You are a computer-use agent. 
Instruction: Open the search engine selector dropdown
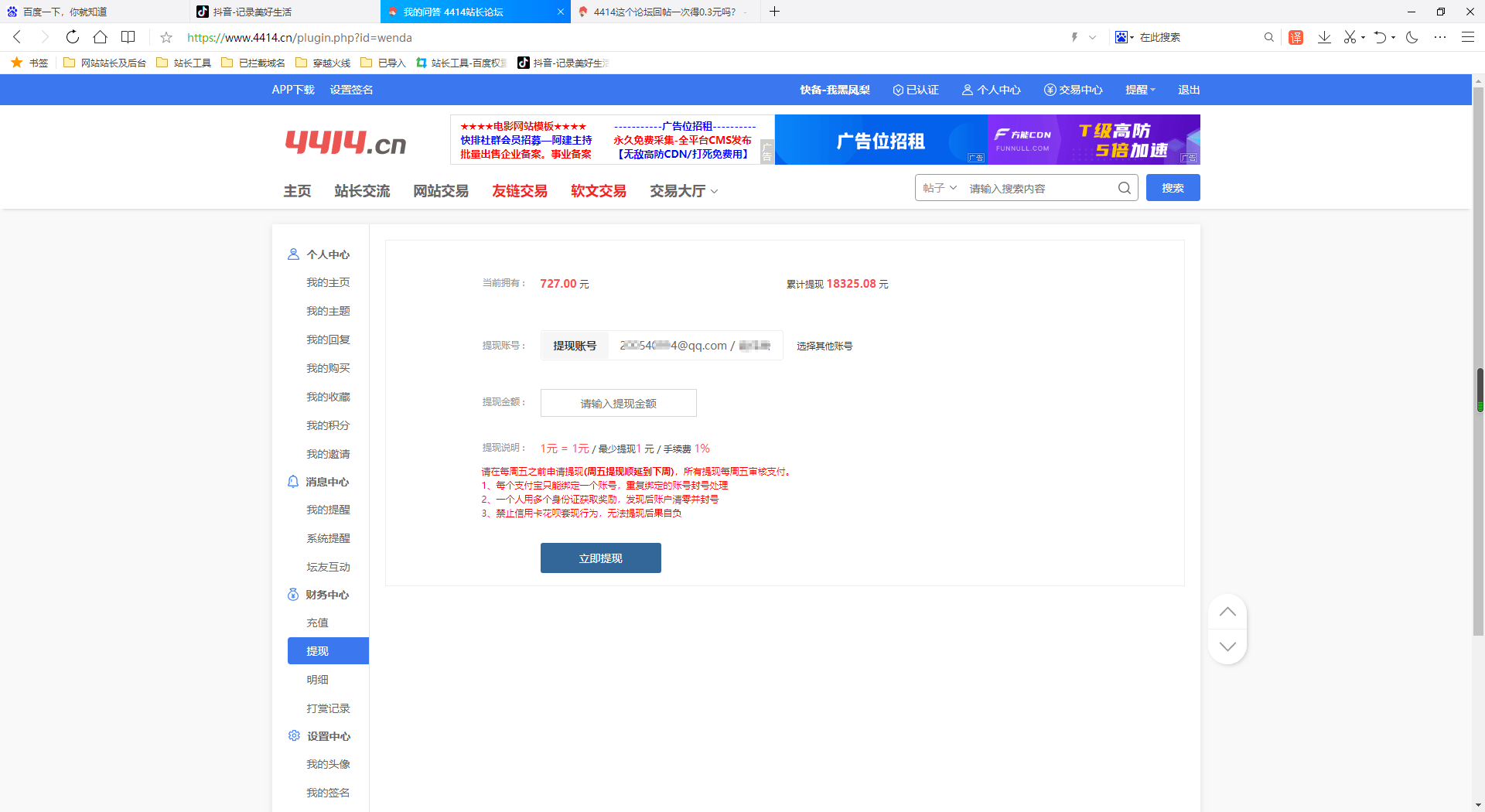(1124, 37)
